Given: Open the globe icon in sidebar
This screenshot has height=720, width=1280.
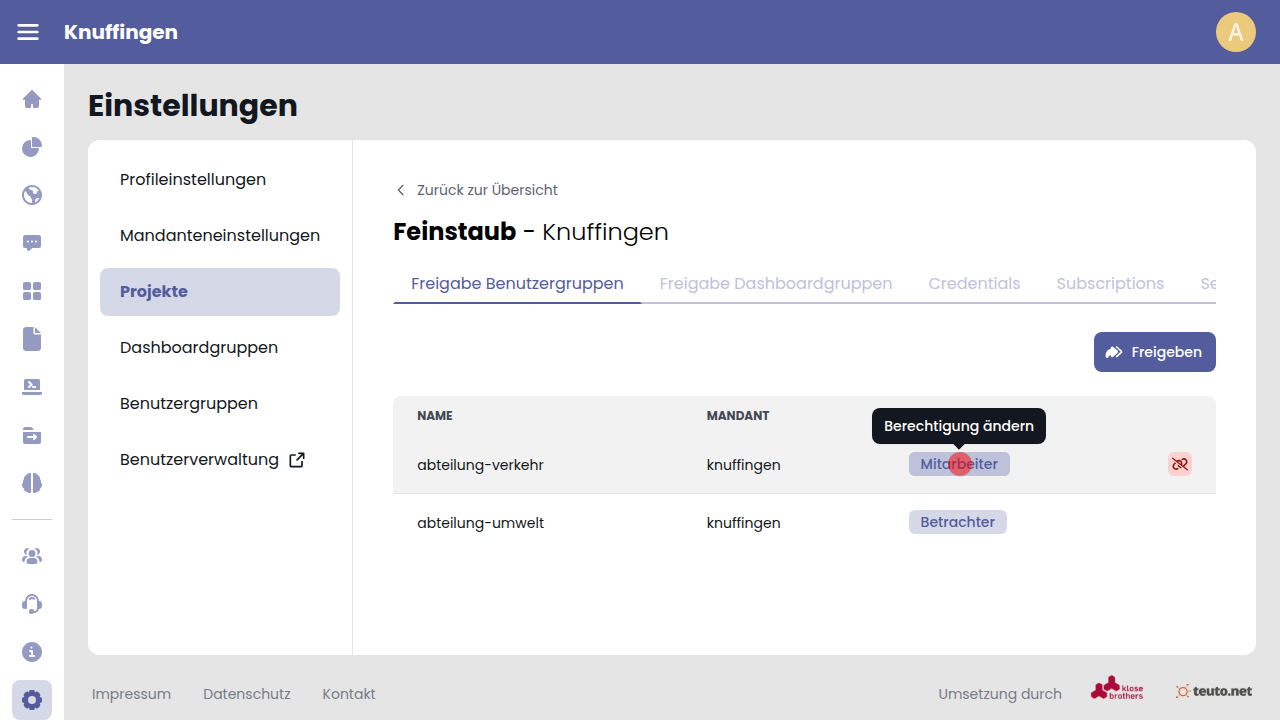Looking at the screenshot, I should [x=32, y=195].
